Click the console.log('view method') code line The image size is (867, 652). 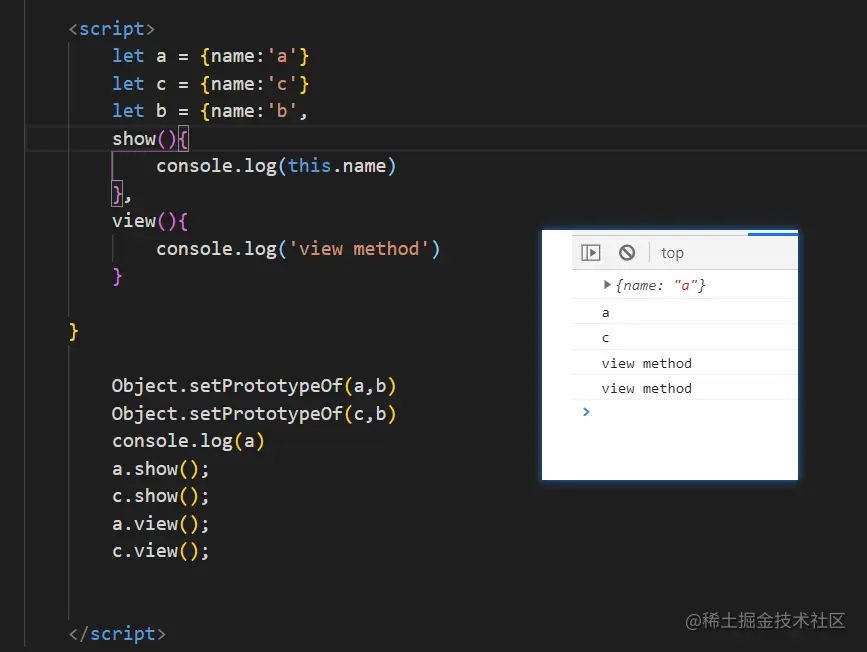[298, 249]
